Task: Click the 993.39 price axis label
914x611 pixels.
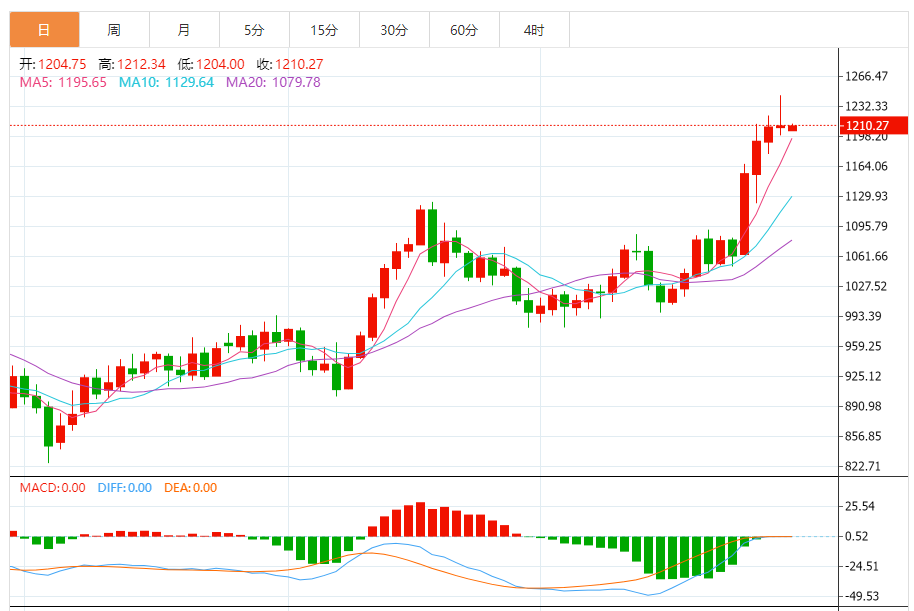Action: pyautogui.click(x=863, y=316)
